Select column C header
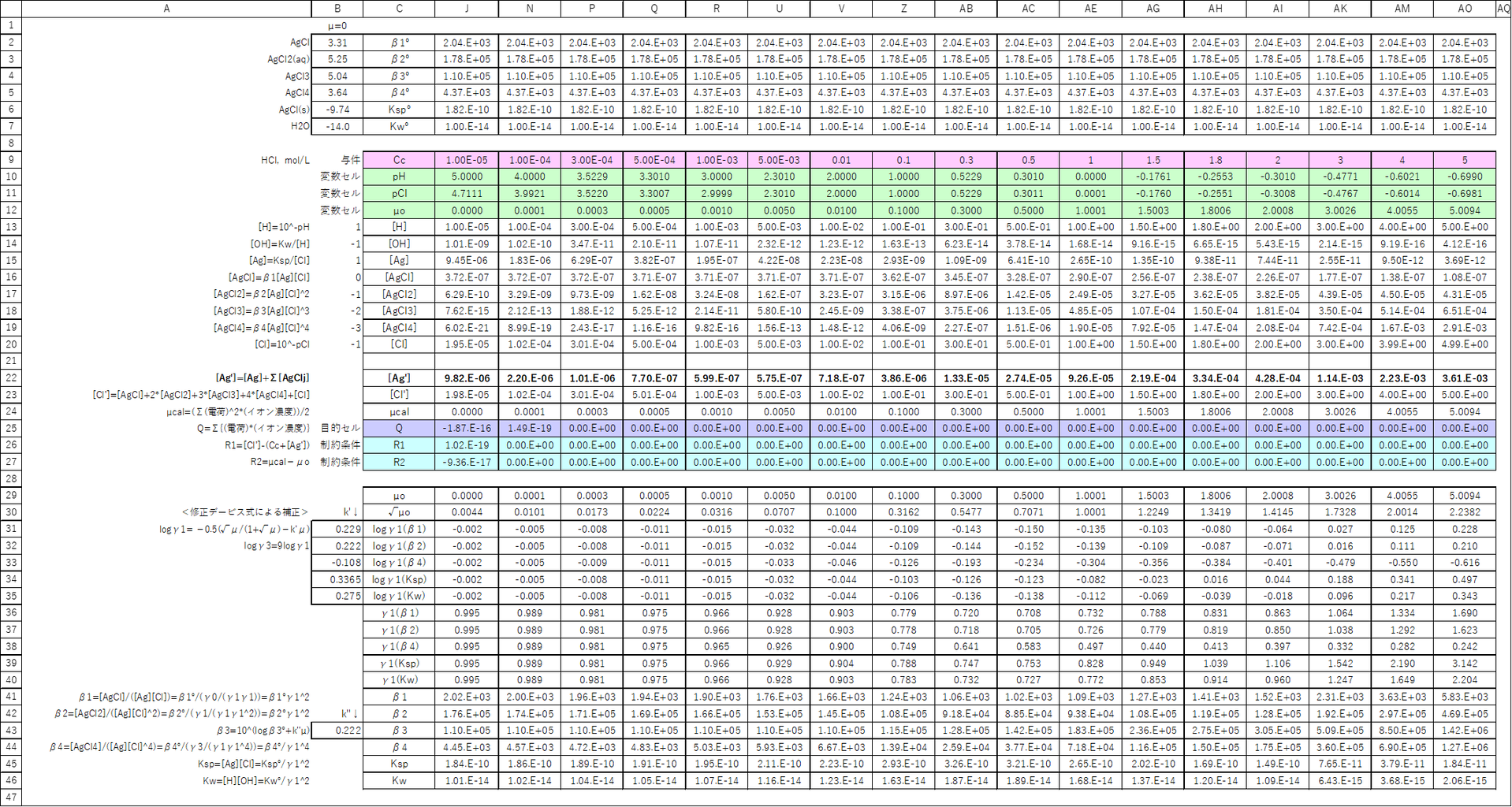 point(399,9)
